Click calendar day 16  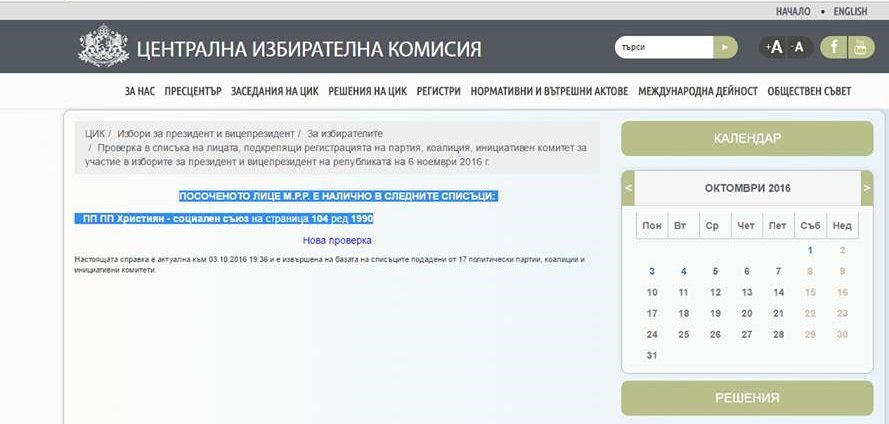[x=843, y=292]
